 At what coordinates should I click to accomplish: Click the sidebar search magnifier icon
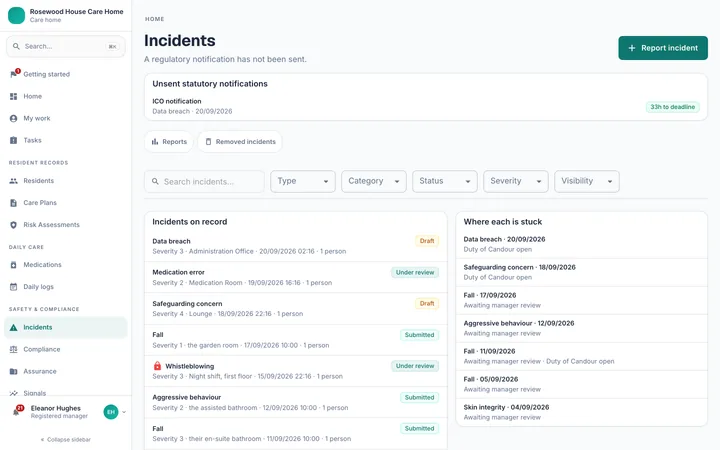tap(16, 46)
